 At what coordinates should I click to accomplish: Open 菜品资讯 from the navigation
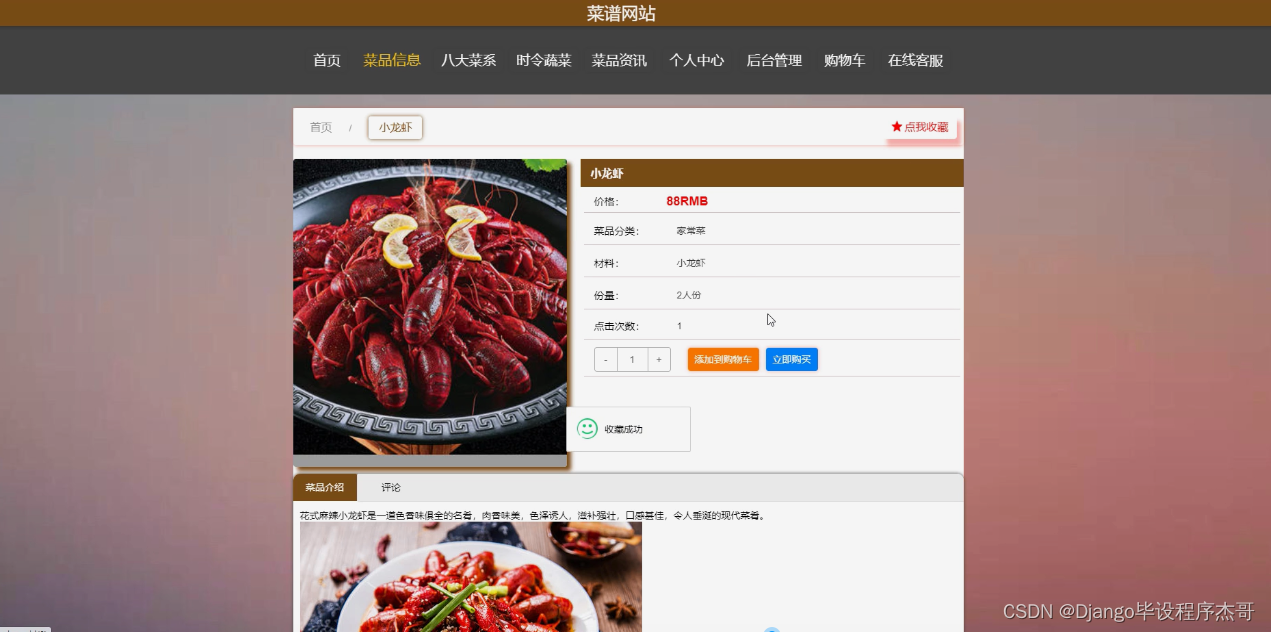point(619,60)
